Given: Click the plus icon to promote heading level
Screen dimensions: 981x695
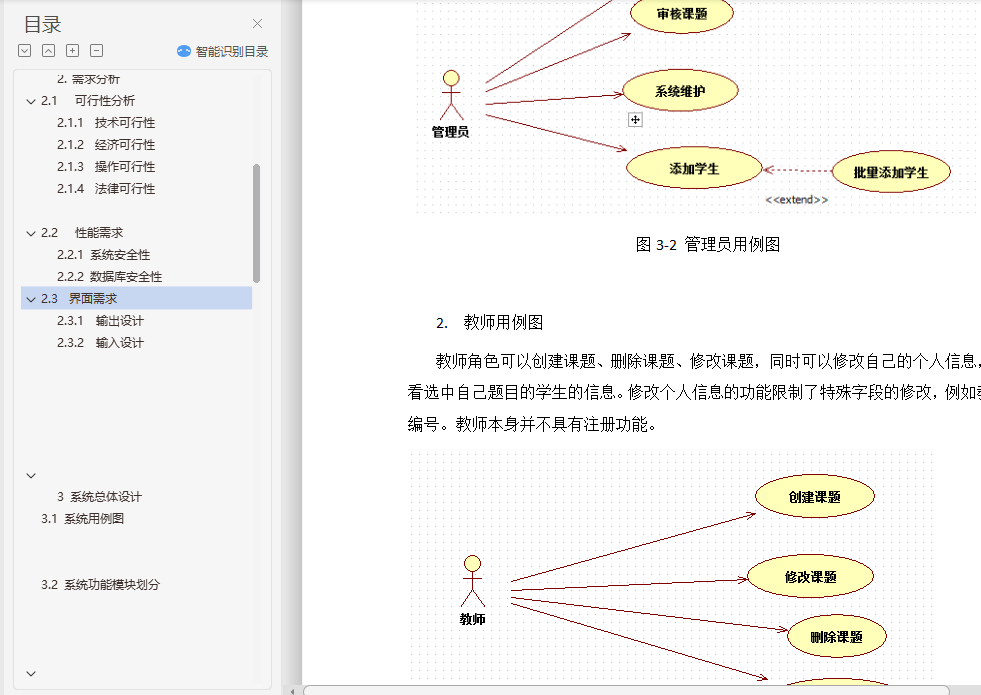Looking at the screenshot, I should 73,51.
